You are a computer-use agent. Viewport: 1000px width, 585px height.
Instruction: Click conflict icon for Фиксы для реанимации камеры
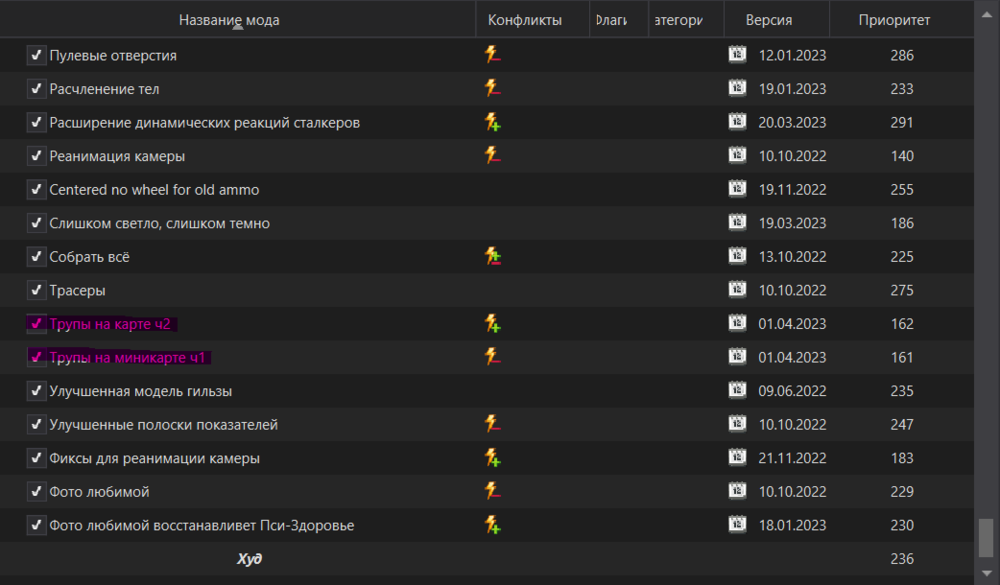pyautogui.click(x=492, y=458)
